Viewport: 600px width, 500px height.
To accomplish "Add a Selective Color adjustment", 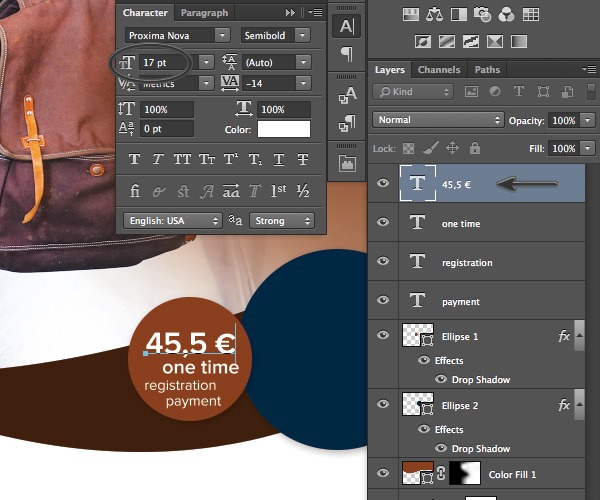I will 495,41.
